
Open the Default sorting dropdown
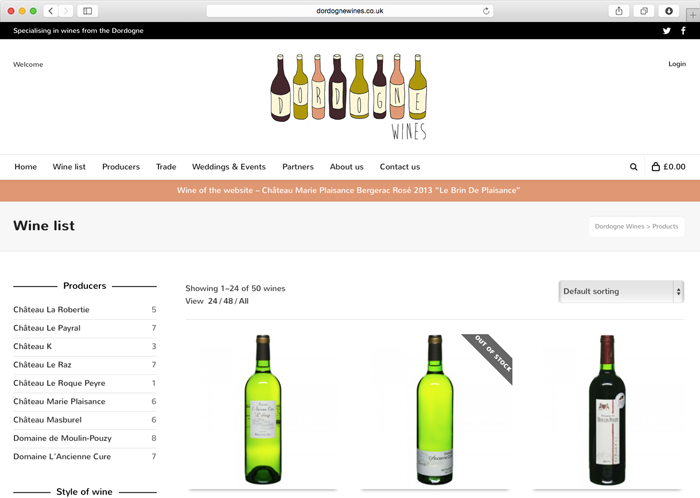pos(621,291)
